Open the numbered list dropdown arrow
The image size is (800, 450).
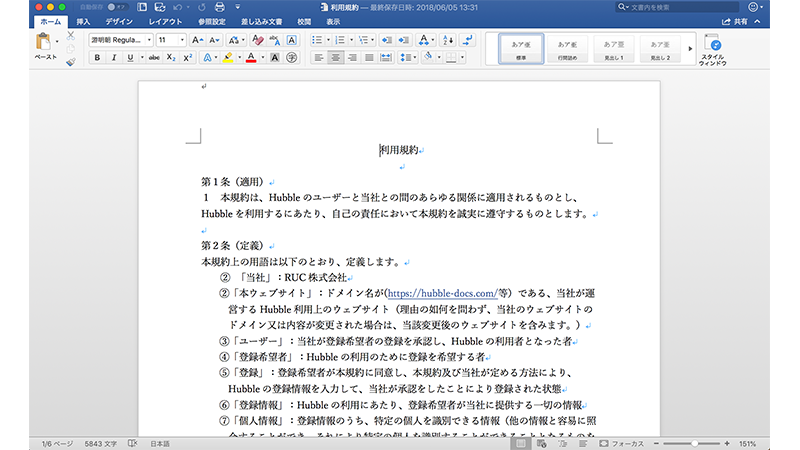351,40
